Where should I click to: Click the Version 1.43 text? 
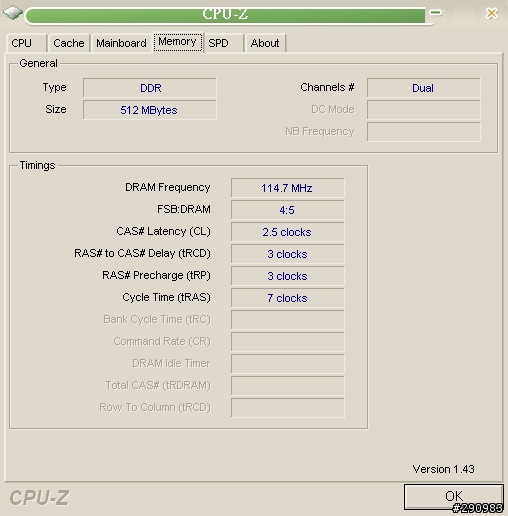tap(443, 469)
